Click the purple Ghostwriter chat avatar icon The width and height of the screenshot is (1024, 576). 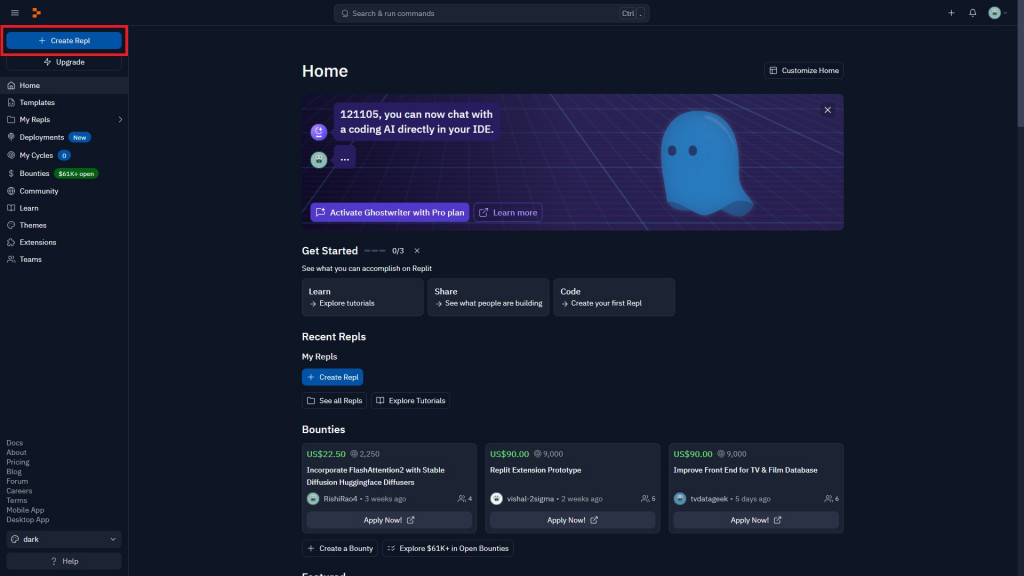(x=319, y=132)
